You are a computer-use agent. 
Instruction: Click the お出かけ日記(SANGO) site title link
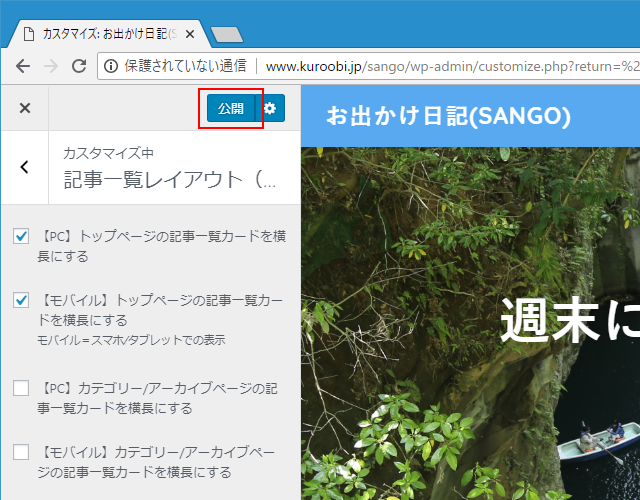point(449,116)
